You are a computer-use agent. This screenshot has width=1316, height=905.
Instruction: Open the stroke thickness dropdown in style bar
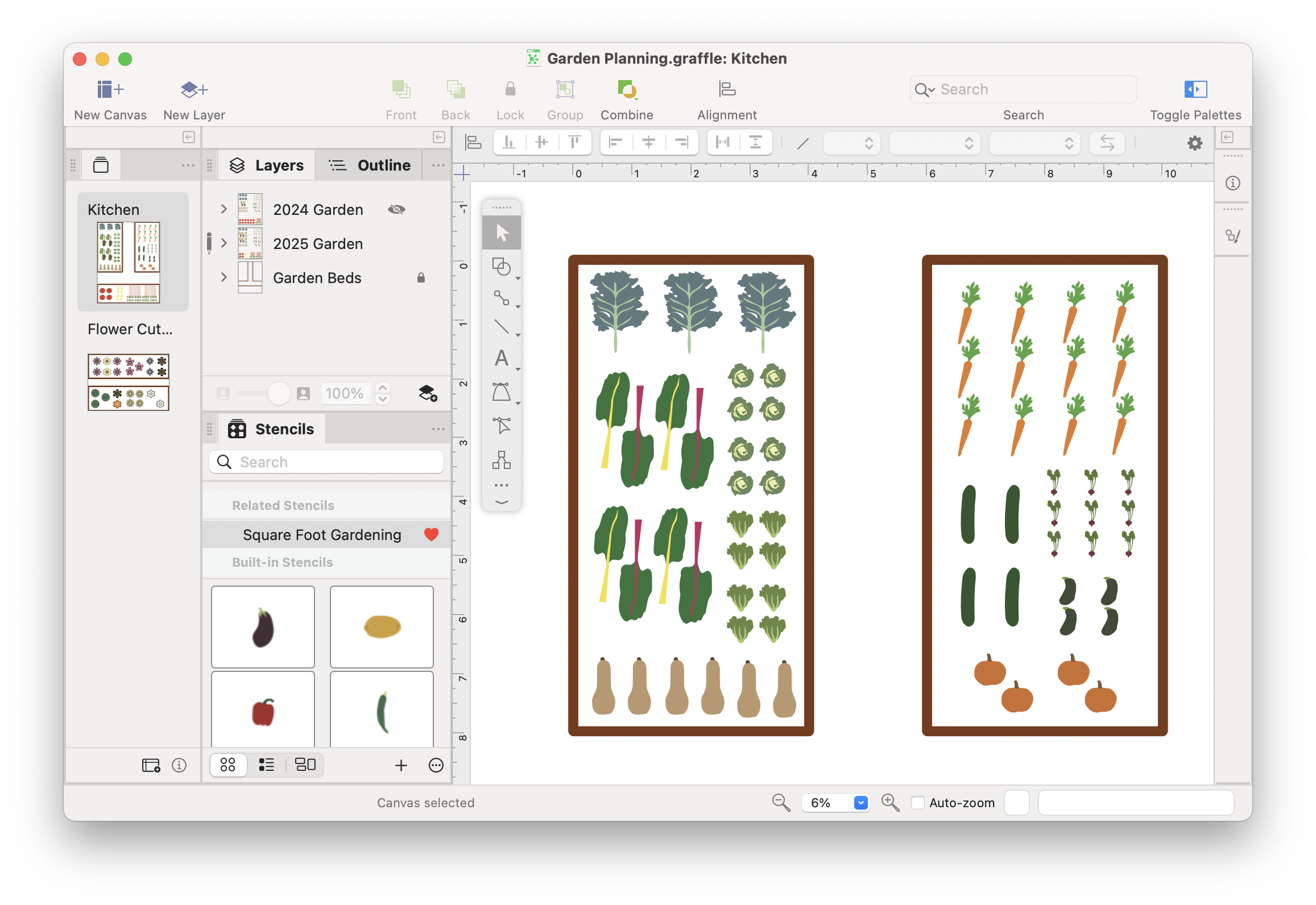[852, 143]
